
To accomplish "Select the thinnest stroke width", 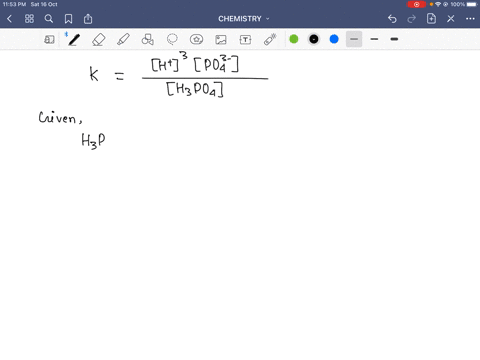I will [x=354, y=39].
